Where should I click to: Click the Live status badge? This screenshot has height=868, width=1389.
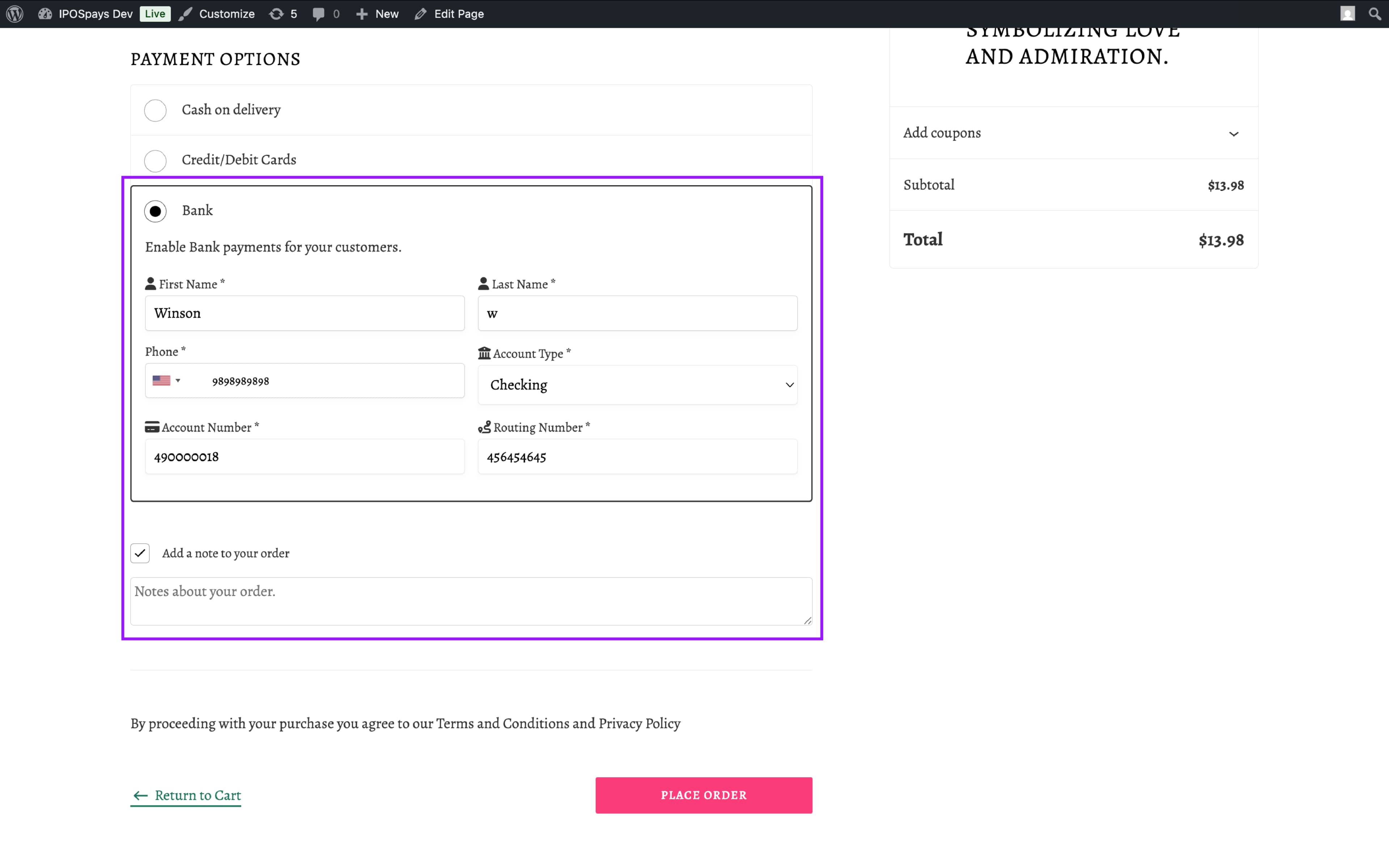click(x=155, y=14)
